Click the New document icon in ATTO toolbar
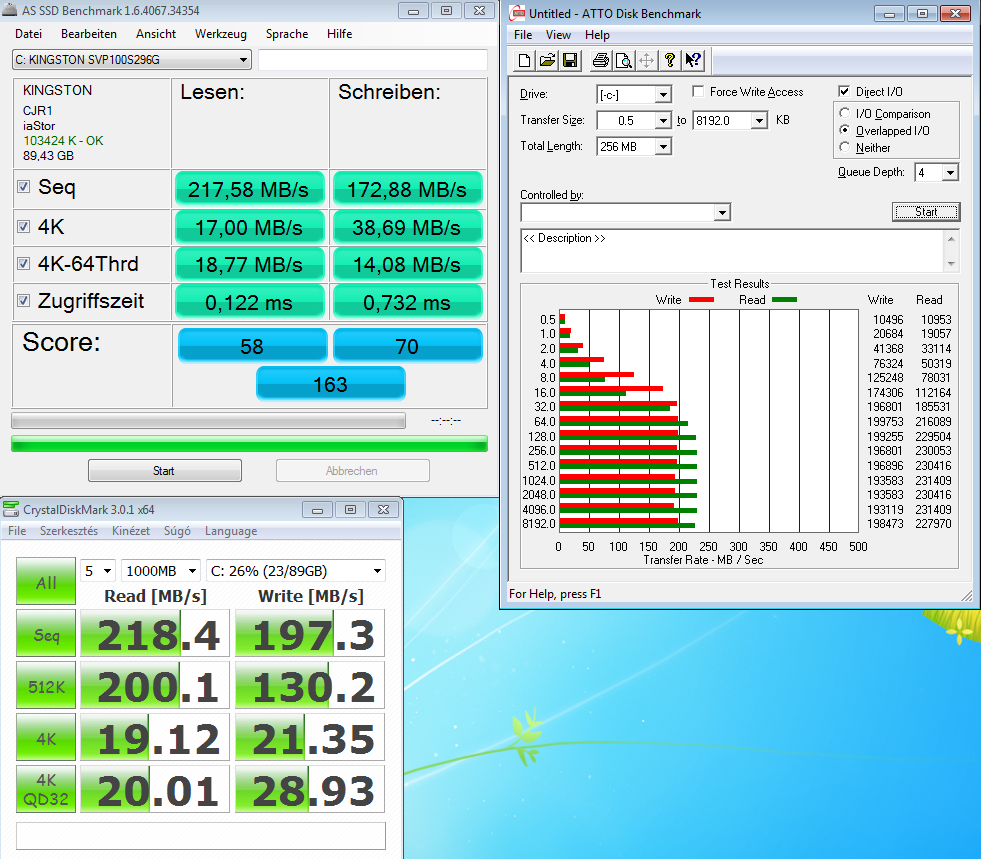This screenshot has width=981, height=859. click(524, 60)
